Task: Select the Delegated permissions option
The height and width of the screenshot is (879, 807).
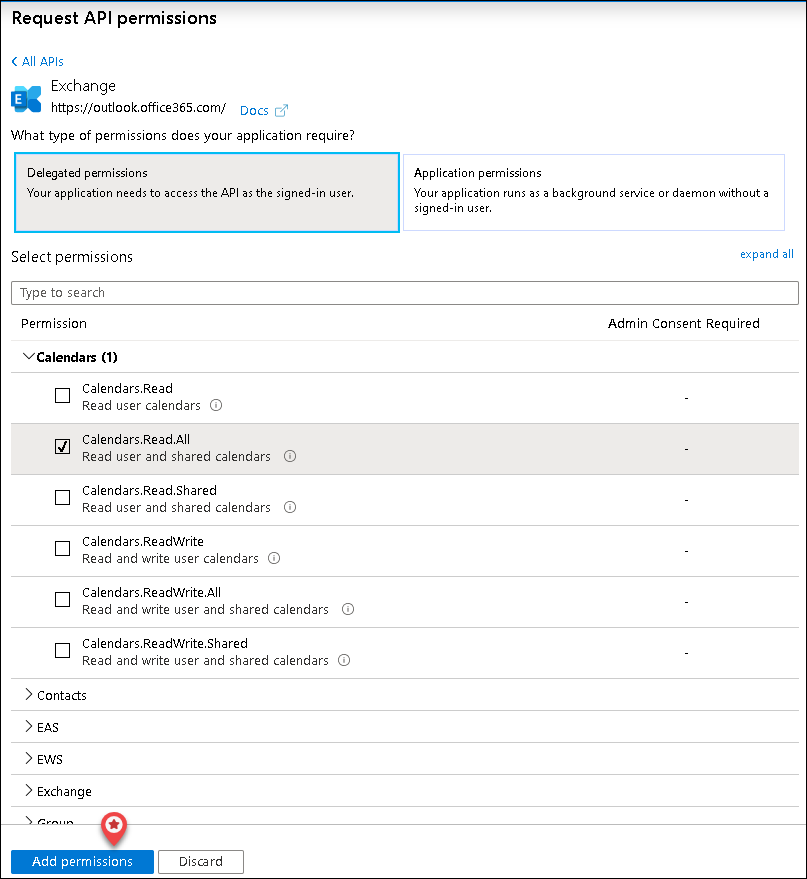Action: tap(205, 192)
